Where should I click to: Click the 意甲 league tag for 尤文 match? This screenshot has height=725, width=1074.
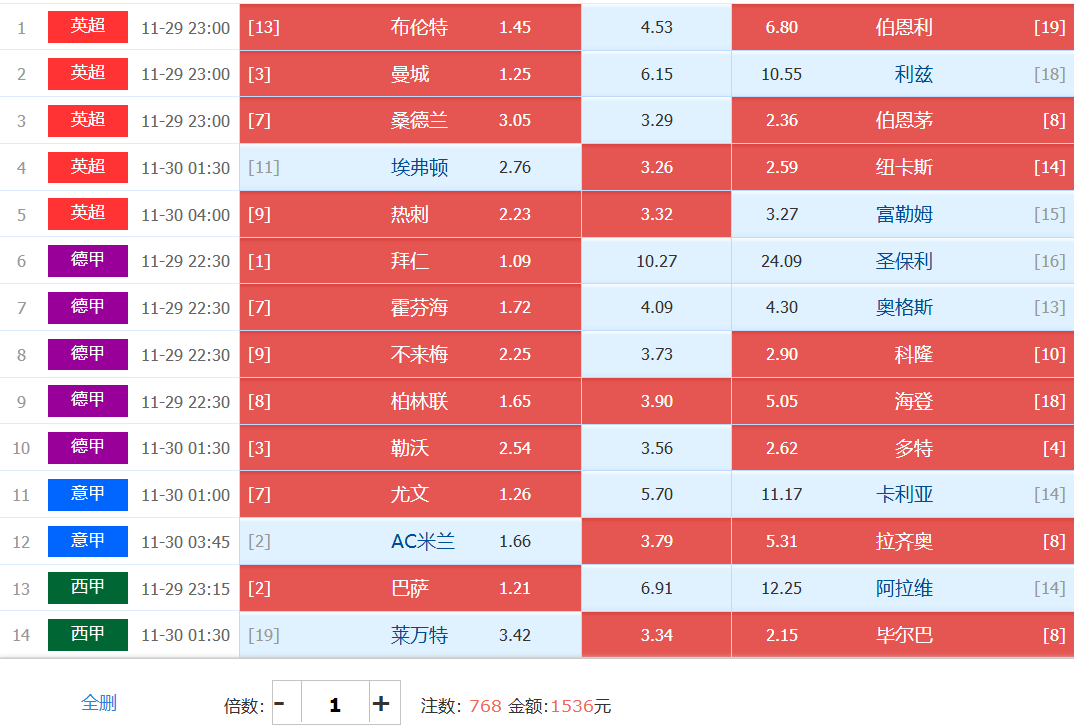[88, 494]
